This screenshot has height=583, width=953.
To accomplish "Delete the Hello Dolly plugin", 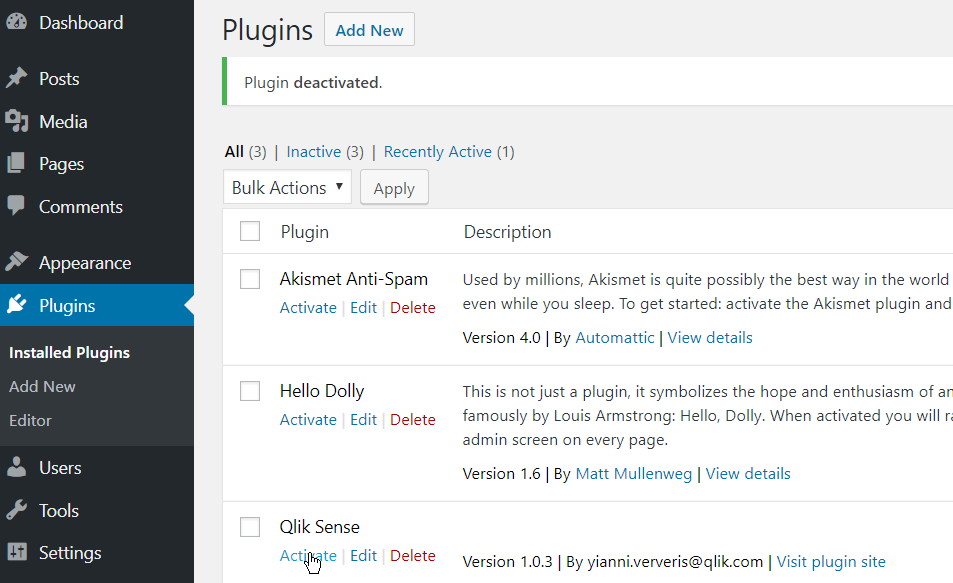I will [413, 420].
